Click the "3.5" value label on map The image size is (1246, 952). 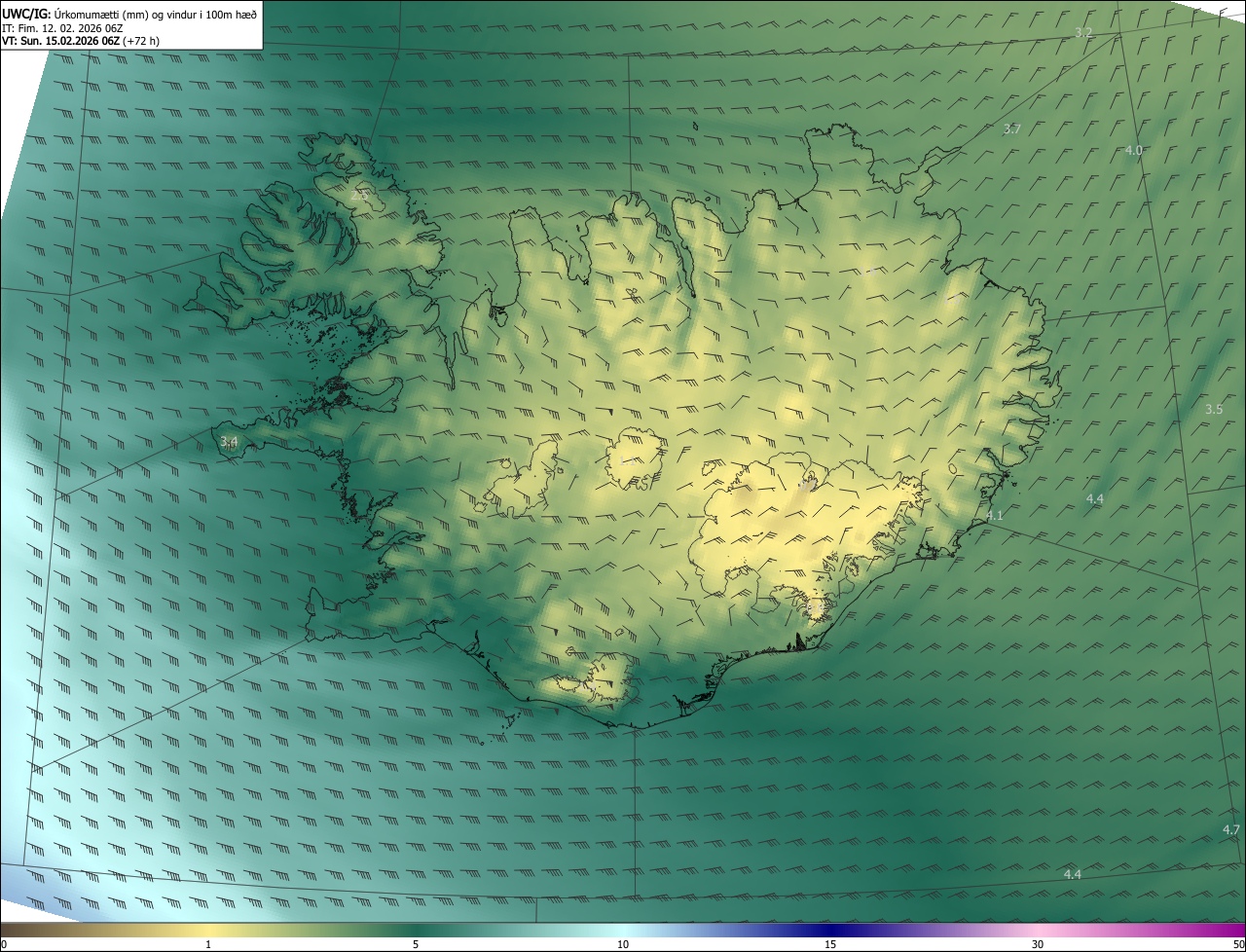click(1213, 409)
